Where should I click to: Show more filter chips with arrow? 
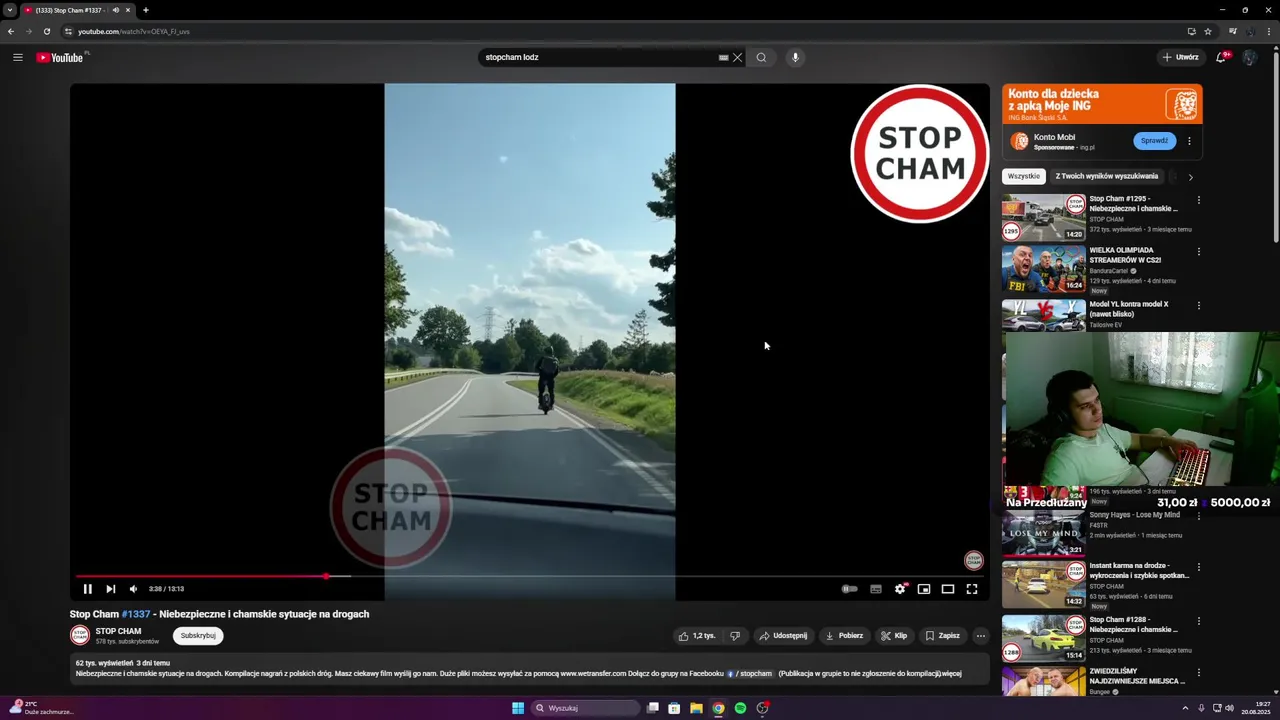coord(1190,177)
